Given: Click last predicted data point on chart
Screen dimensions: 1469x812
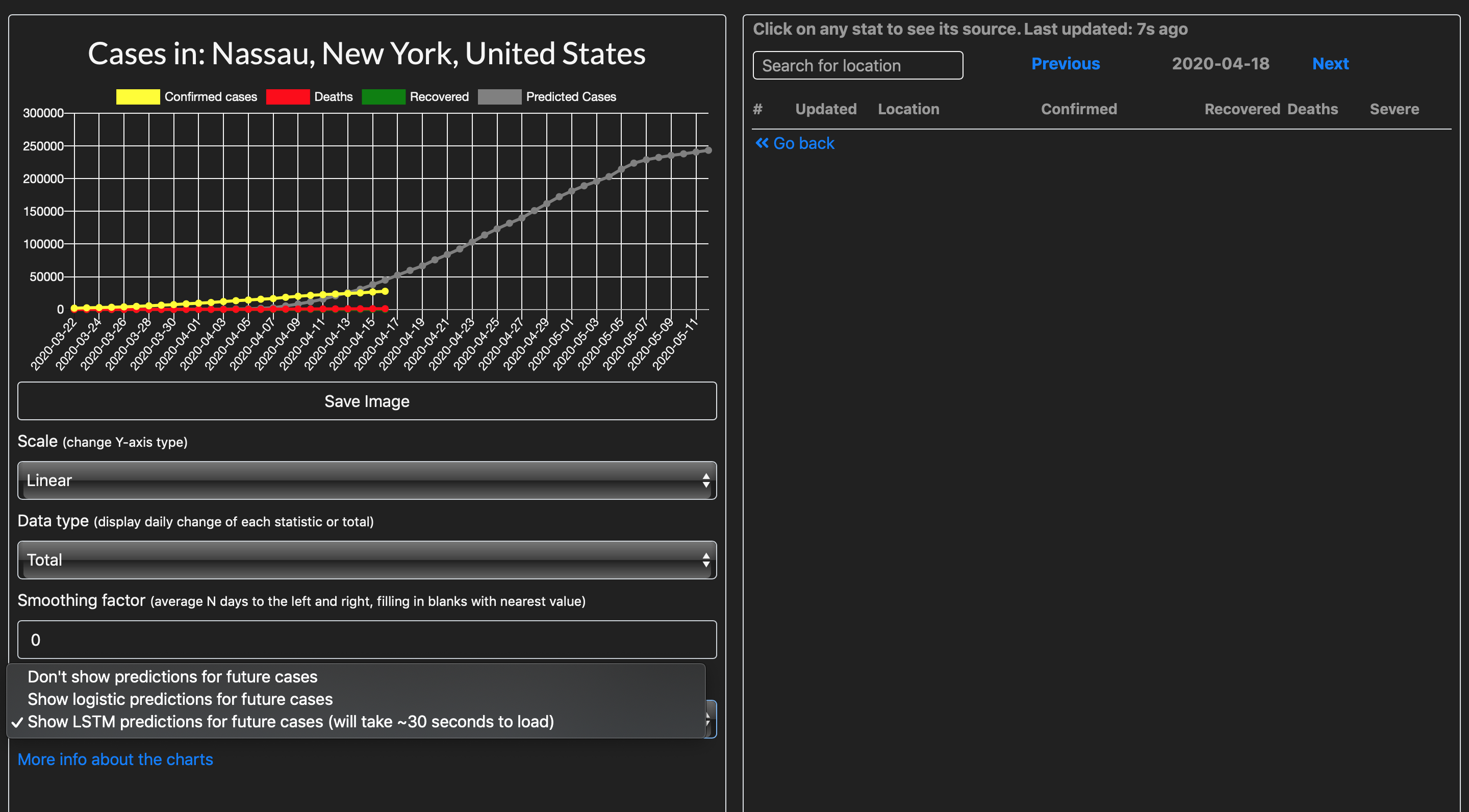Looking at the screenshot, I should [708, 150].
